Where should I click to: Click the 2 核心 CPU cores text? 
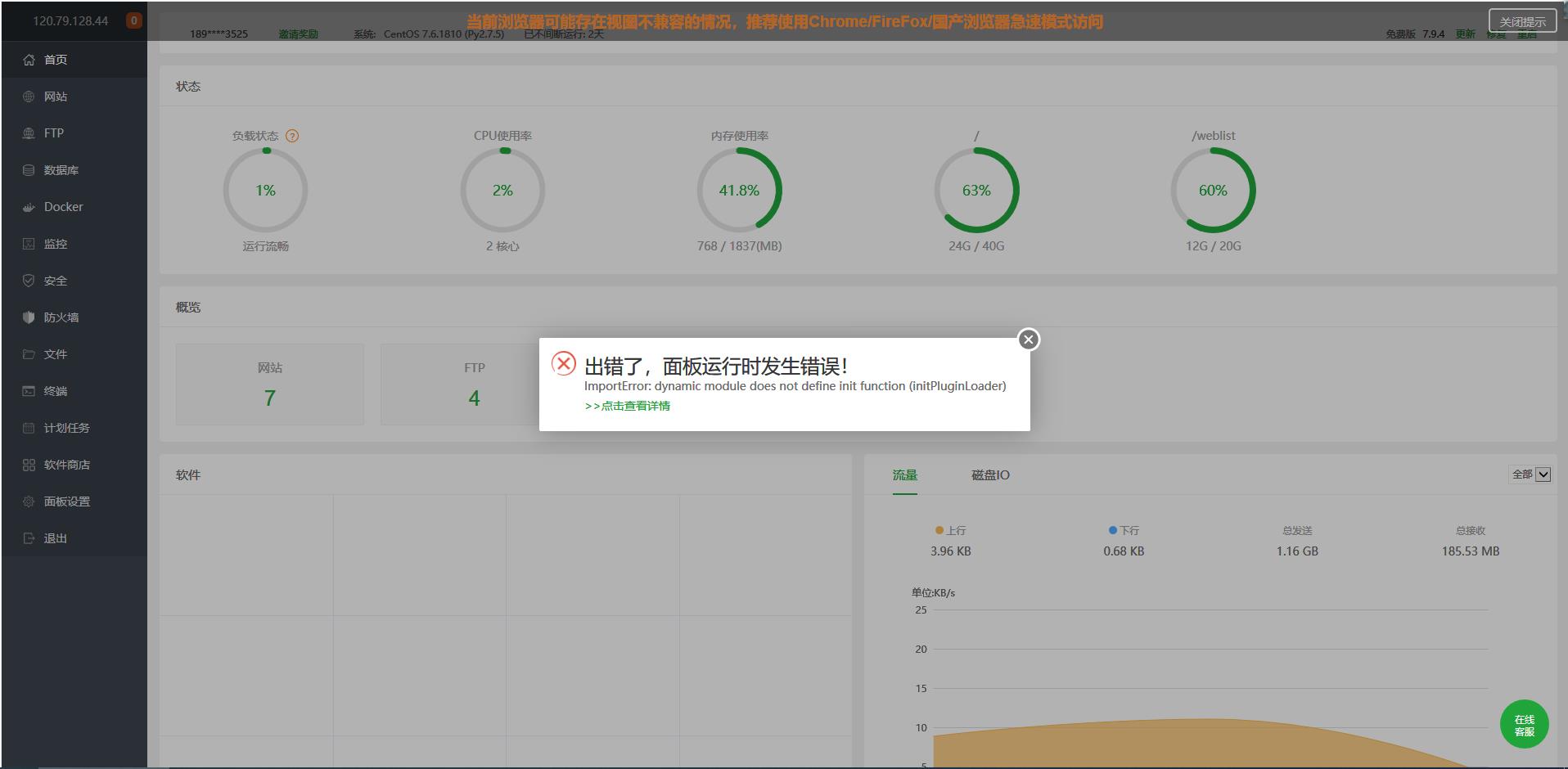click(x=502, y=246)
